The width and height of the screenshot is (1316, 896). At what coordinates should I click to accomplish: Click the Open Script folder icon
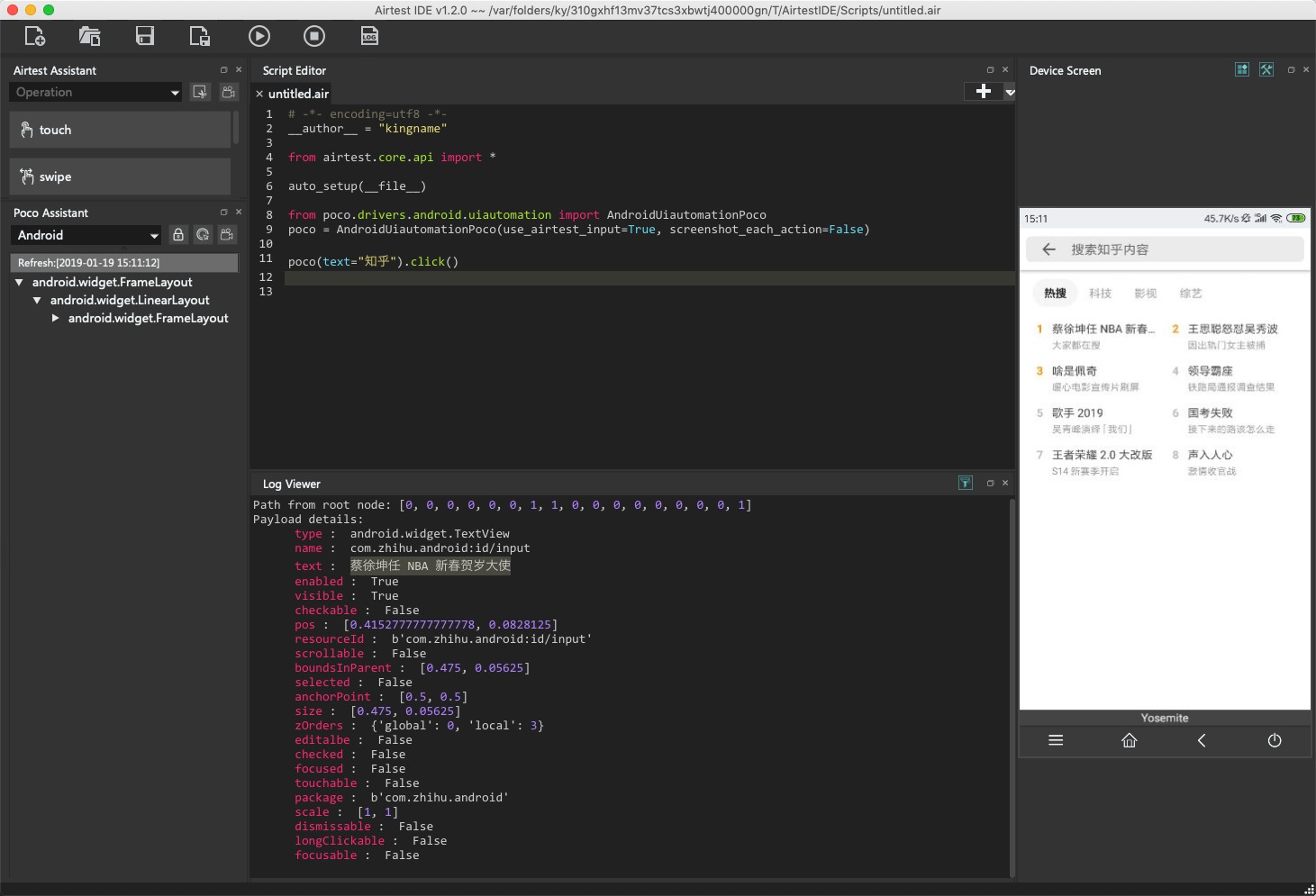coord(89,36)
